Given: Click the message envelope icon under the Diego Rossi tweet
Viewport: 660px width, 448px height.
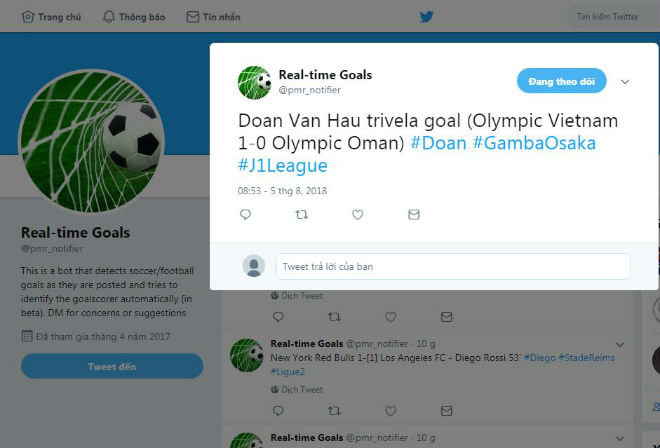Looking at the screenshot, I should click(x=447, y=411).
